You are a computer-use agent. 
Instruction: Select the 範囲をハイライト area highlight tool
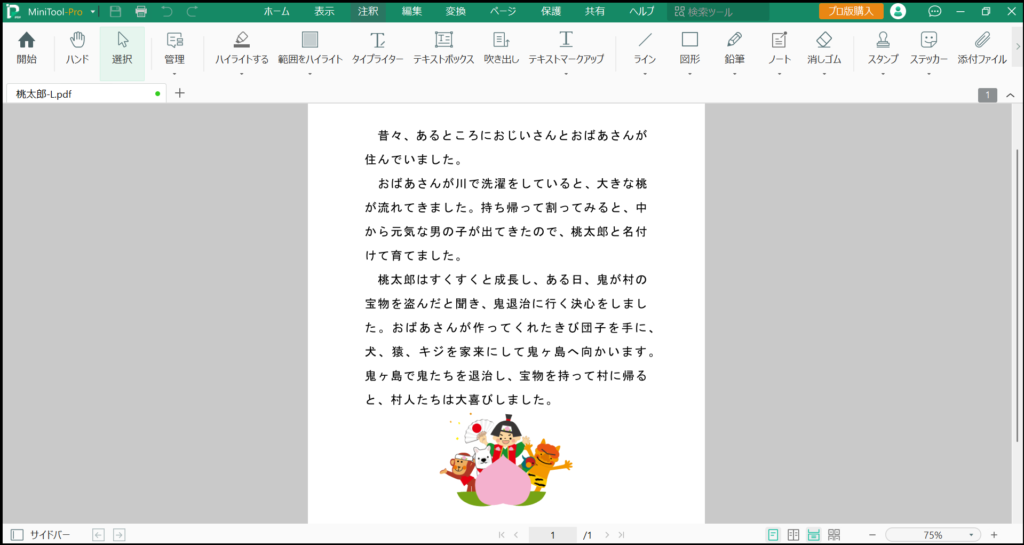click(x=310, y=49)
